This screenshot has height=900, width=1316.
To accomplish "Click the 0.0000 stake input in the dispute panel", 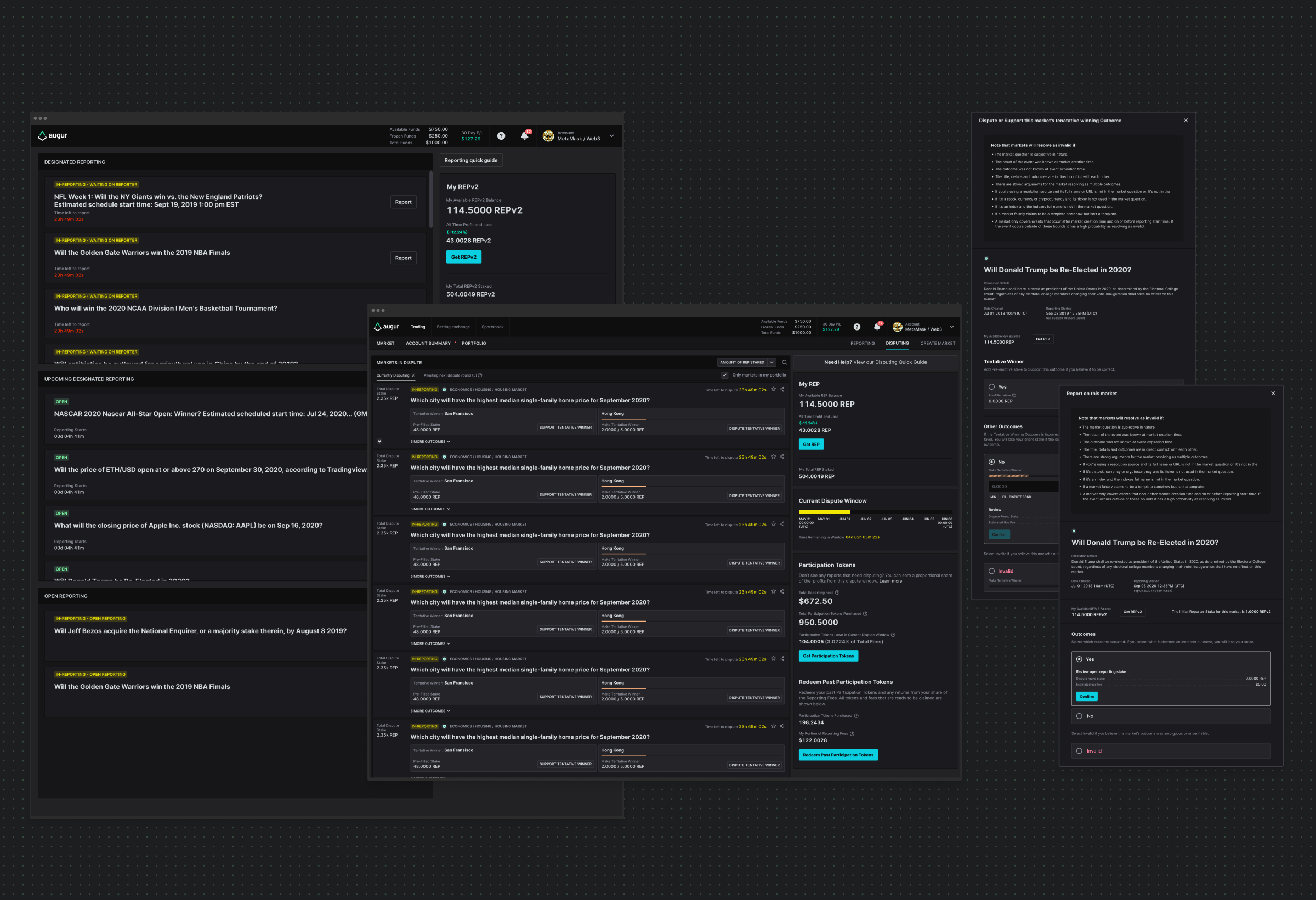I will pyautogui.click(x=1023, y=486).
